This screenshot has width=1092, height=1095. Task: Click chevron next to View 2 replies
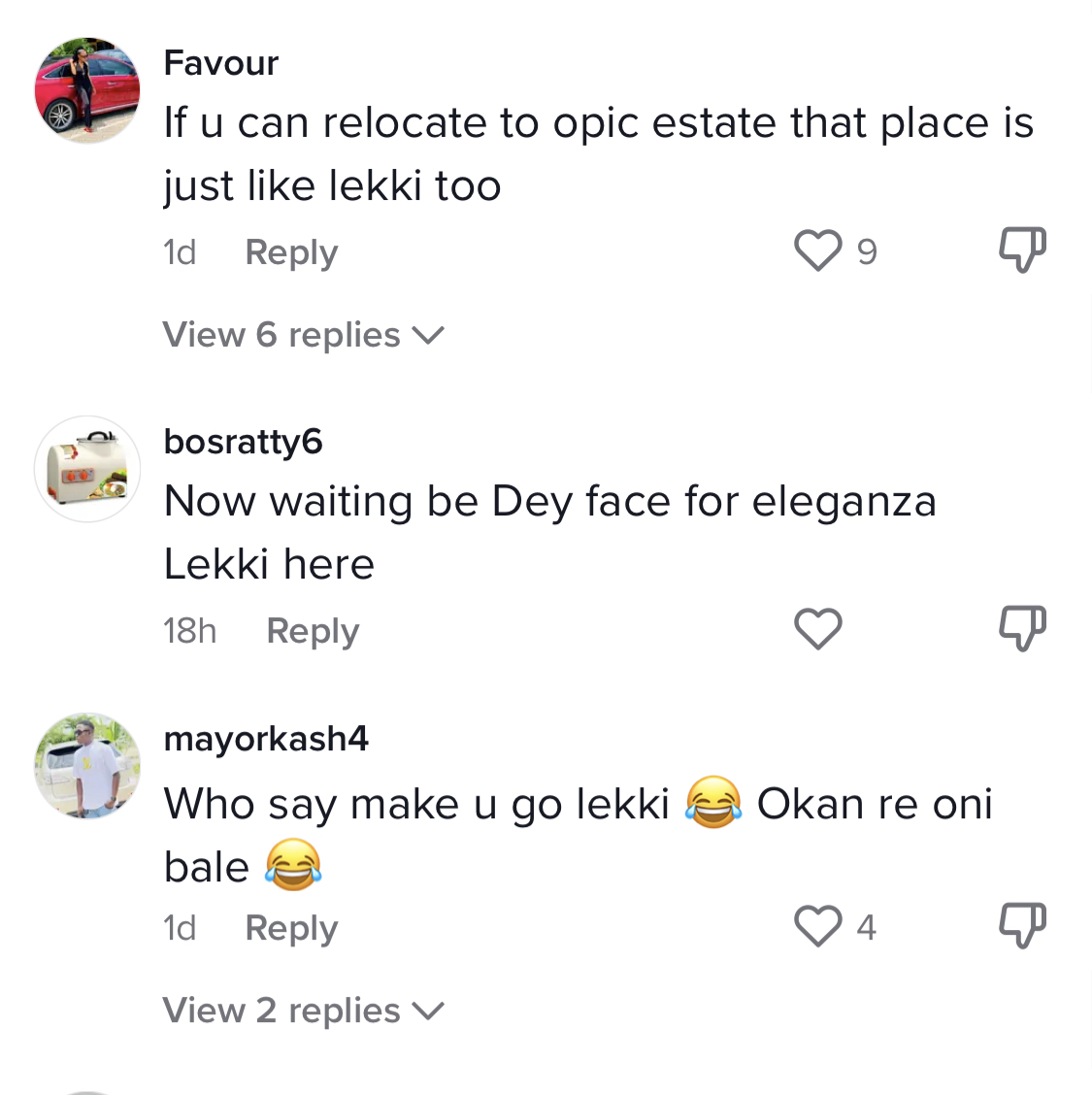428,1012
